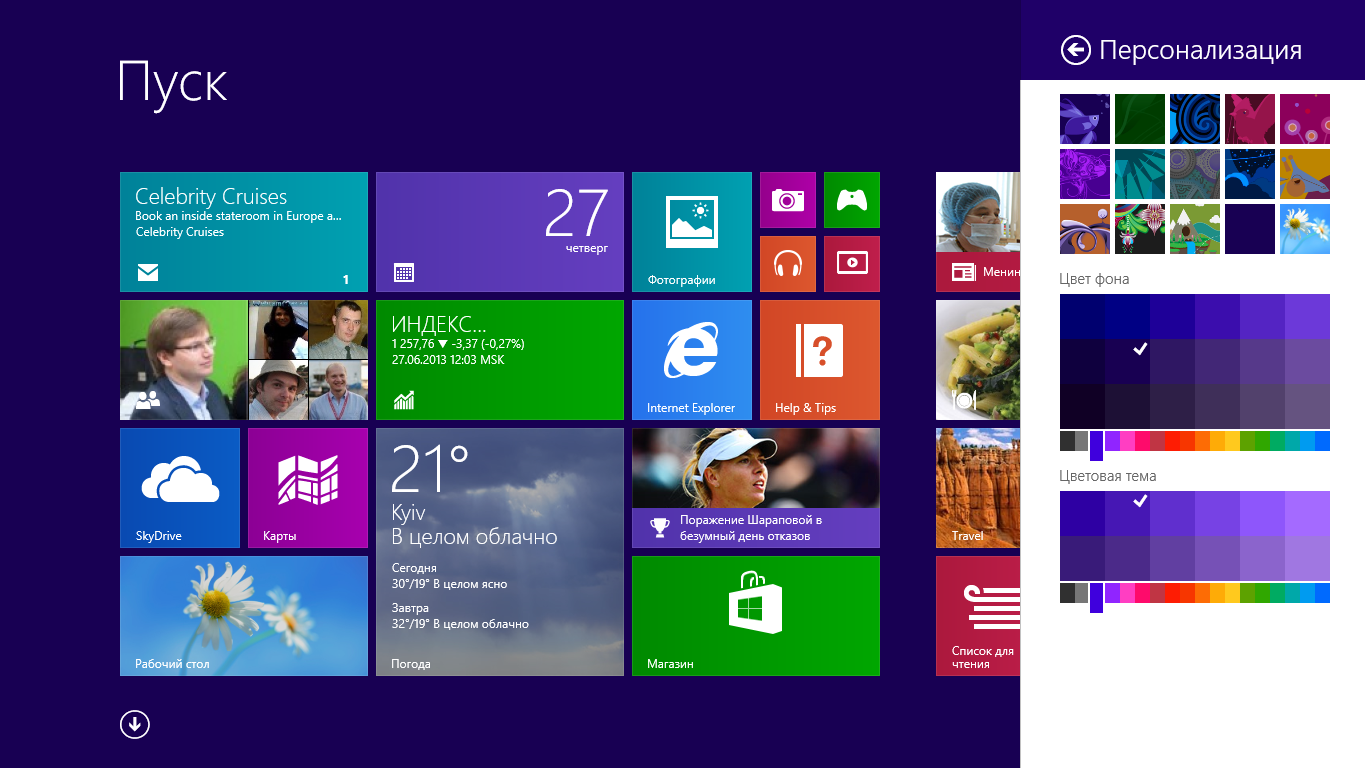This screenshot has width=1365, height=768.
Task: Open the Погода weather tile
Action: click(x=500, y=552)
